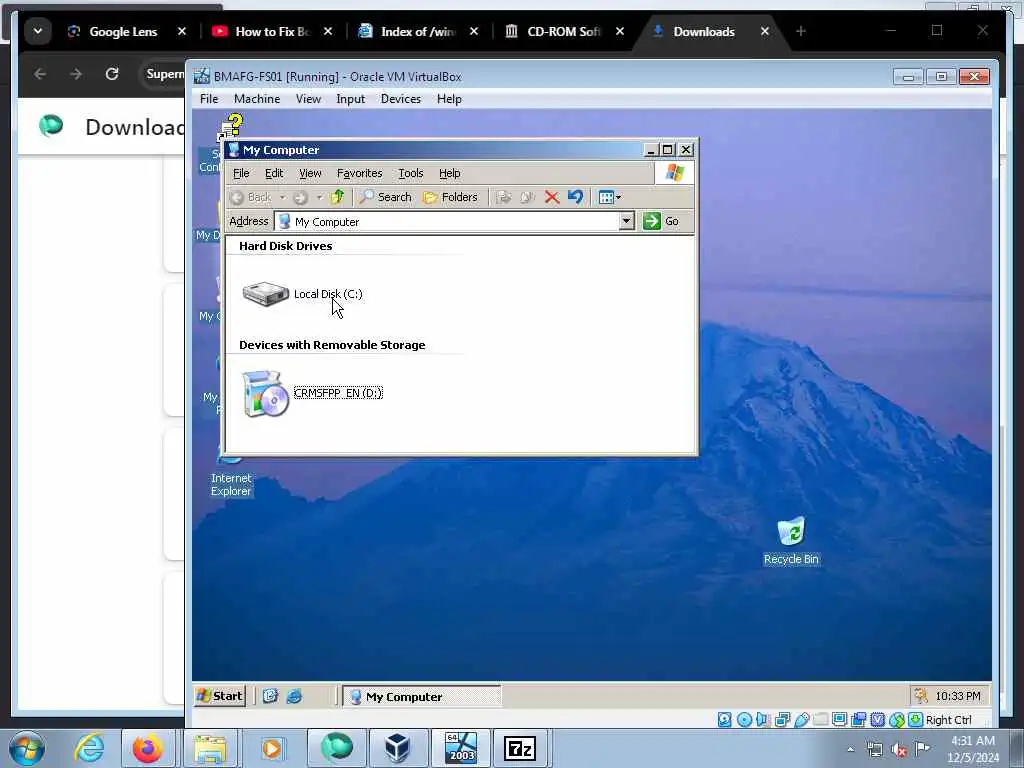Click VirtualBox shared folders status icon
1024x768 pixels.
point(820,720)
